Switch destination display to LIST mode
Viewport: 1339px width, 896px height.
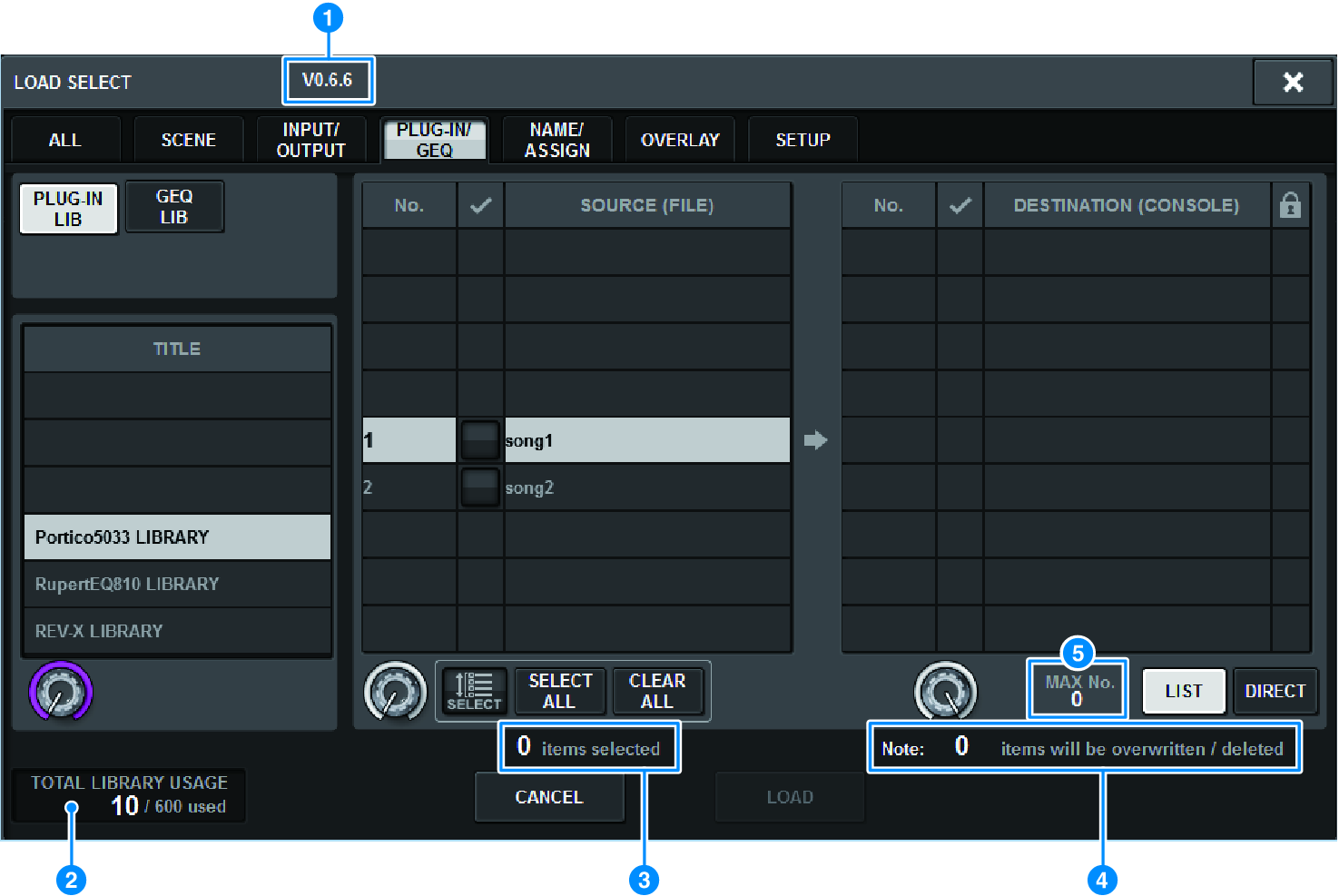pos(1183,691)
